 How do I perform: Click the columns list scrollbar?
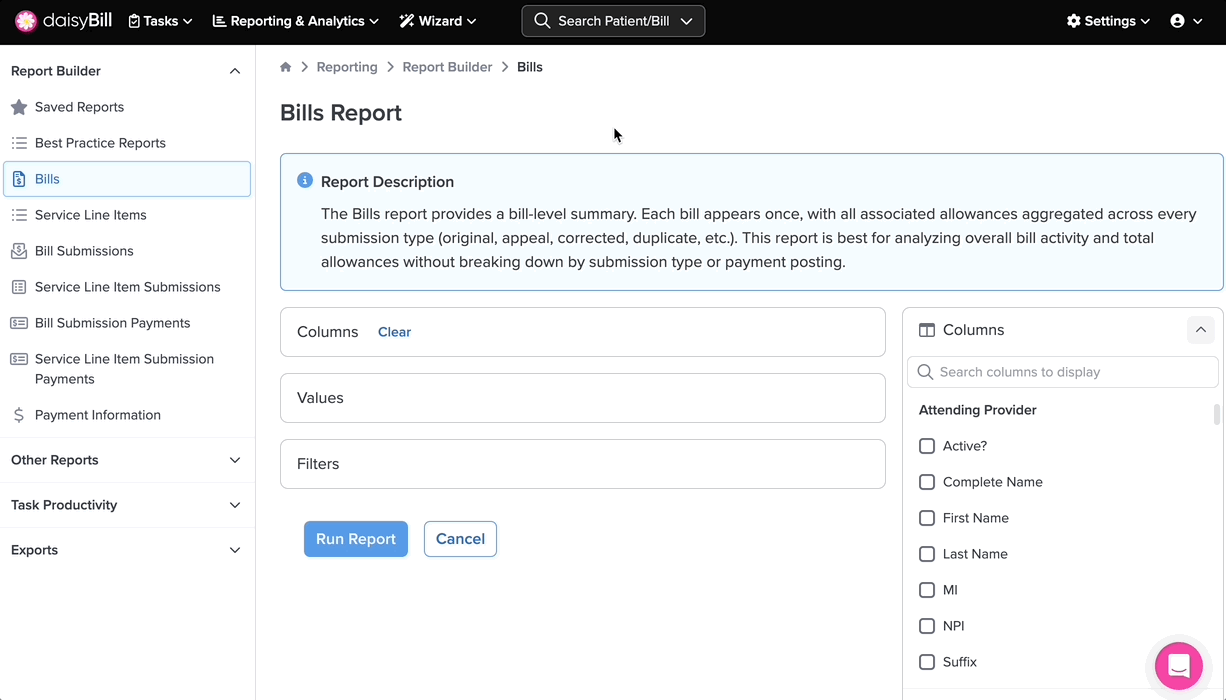[x=1217, y=415]
